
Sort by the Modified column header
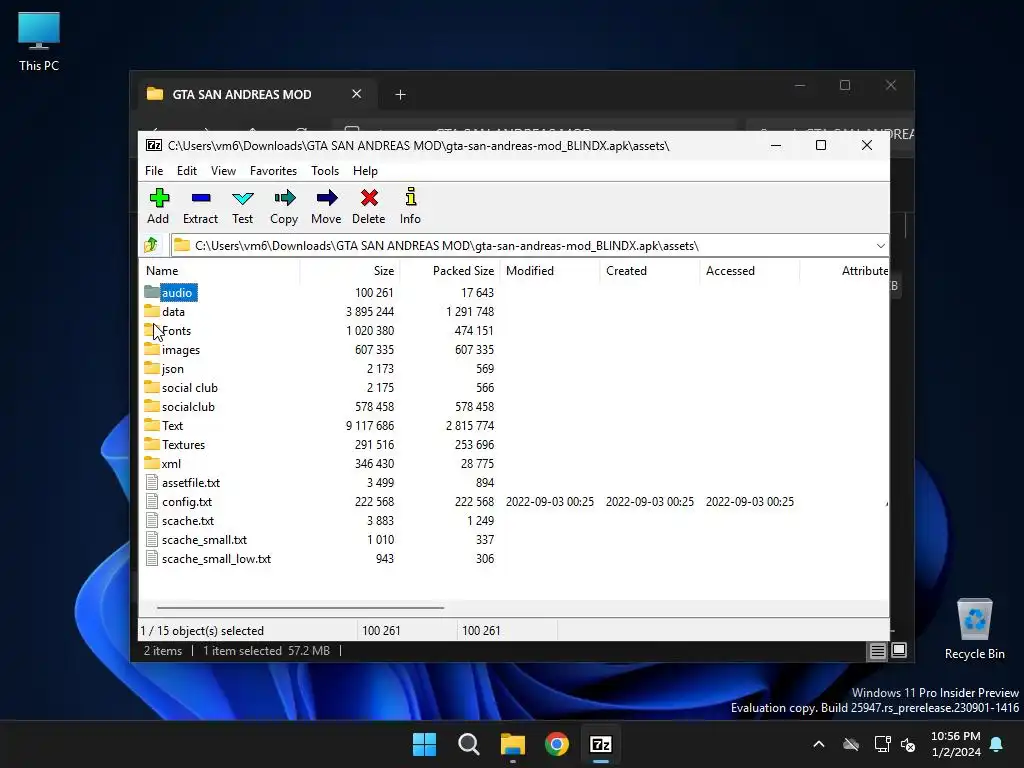(550, 270)
